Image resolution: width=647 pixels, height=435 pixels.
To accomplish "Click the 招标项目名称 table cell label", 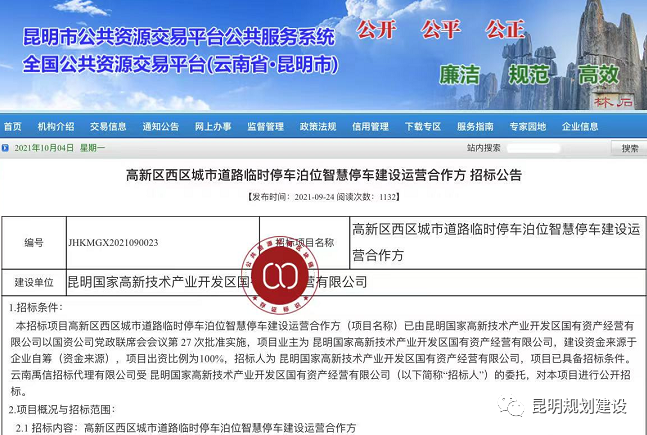I will click(305, 243).
